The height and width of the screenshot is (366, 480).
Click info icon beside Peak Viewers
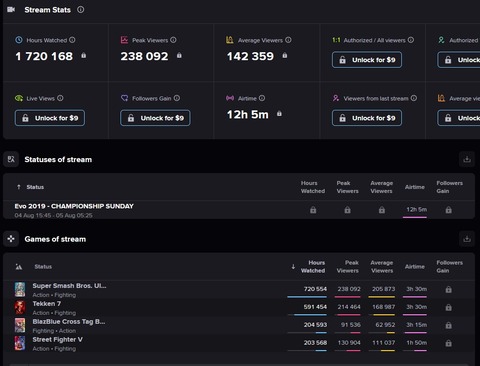[x=173, y=40]
